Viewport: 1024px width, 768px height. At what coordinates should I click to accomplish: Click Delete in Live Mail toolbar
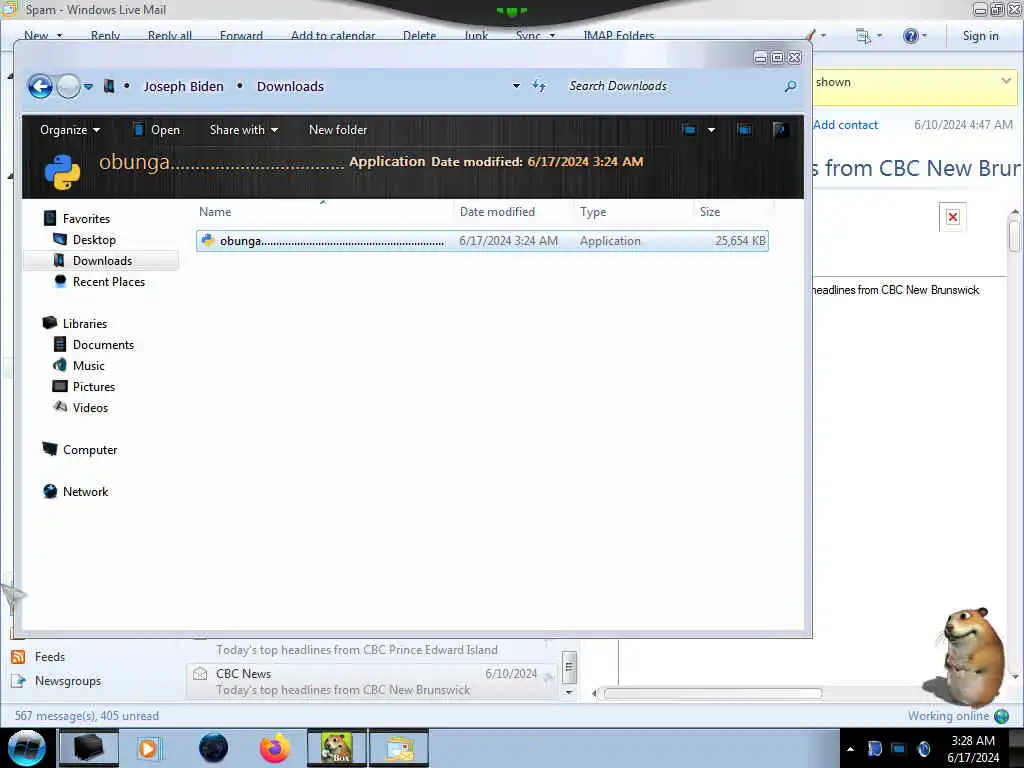[x=419, y=35]
